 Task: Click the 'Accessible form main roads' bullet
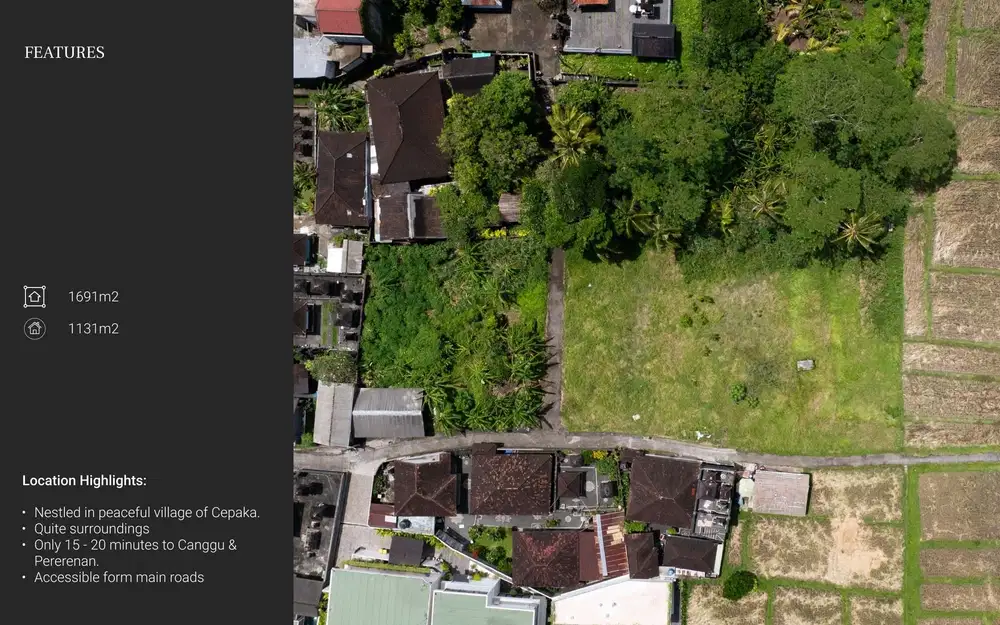[x=118, y=577]
